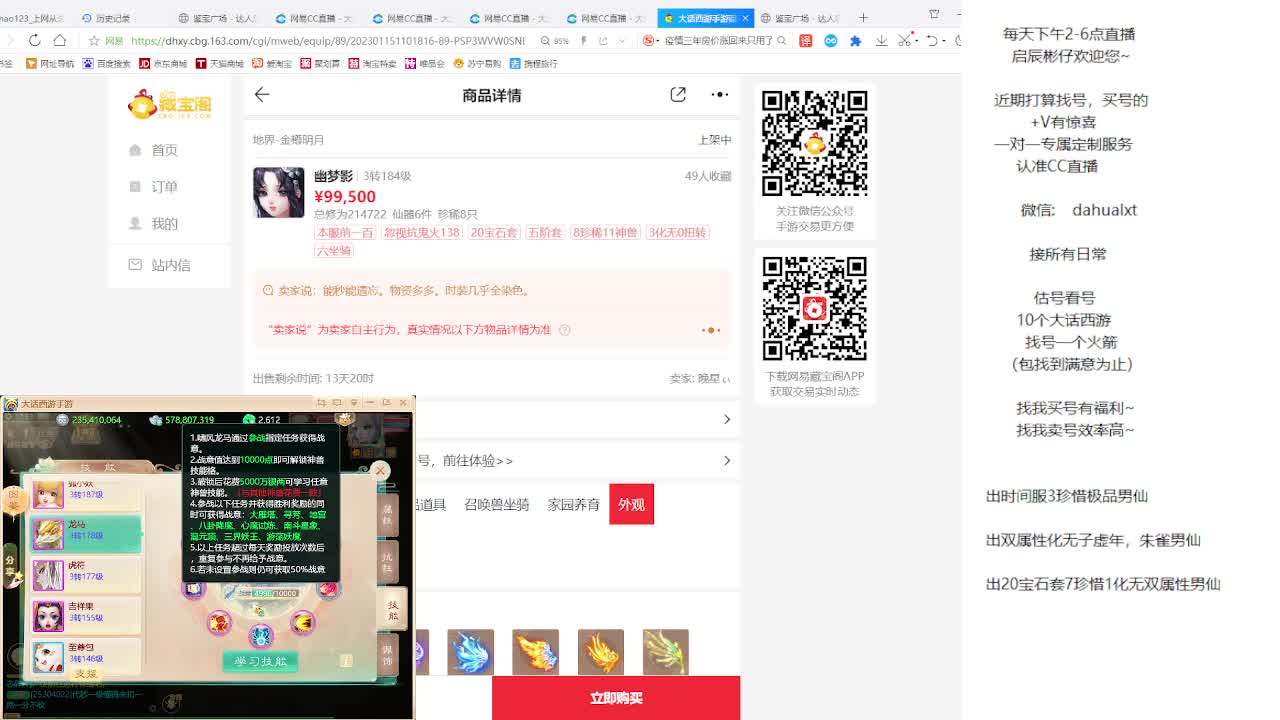
Task: Open the 苏宁易购 bookmark
Action: pyautogui.click(x=477, y=63)
